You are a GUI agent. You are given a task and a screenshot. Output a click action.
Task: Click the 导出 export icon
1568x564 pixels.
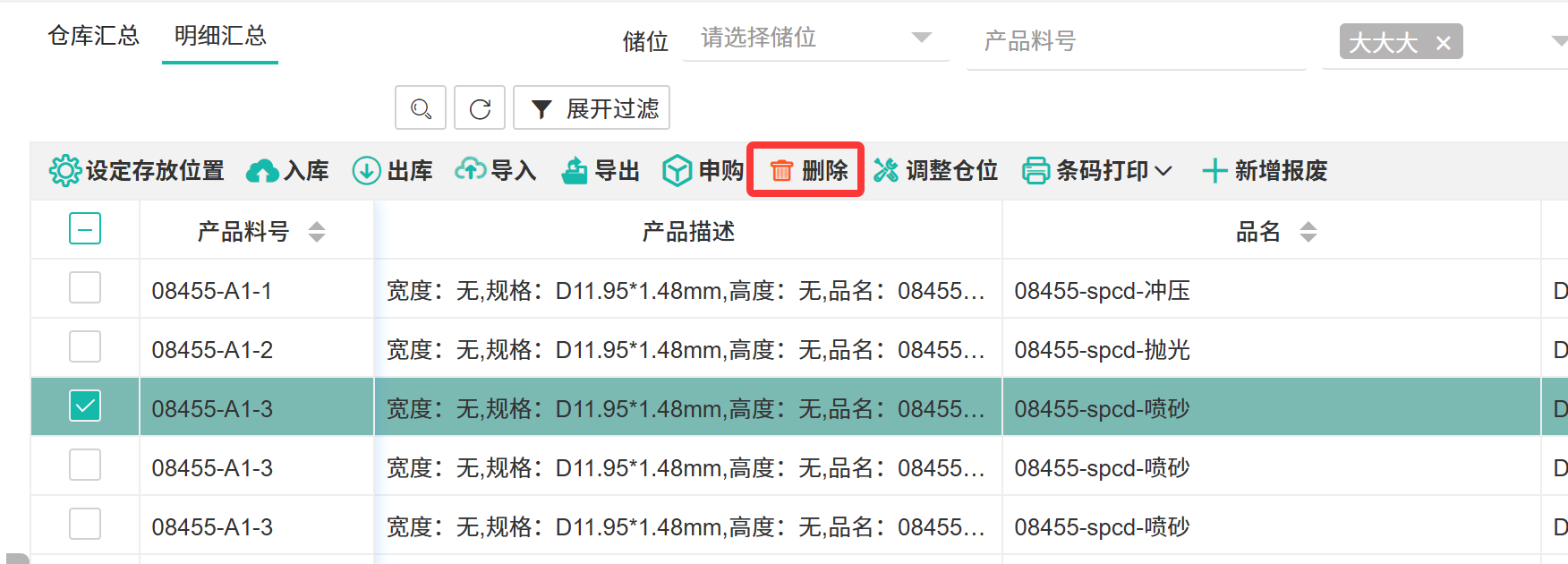point(574,170)
